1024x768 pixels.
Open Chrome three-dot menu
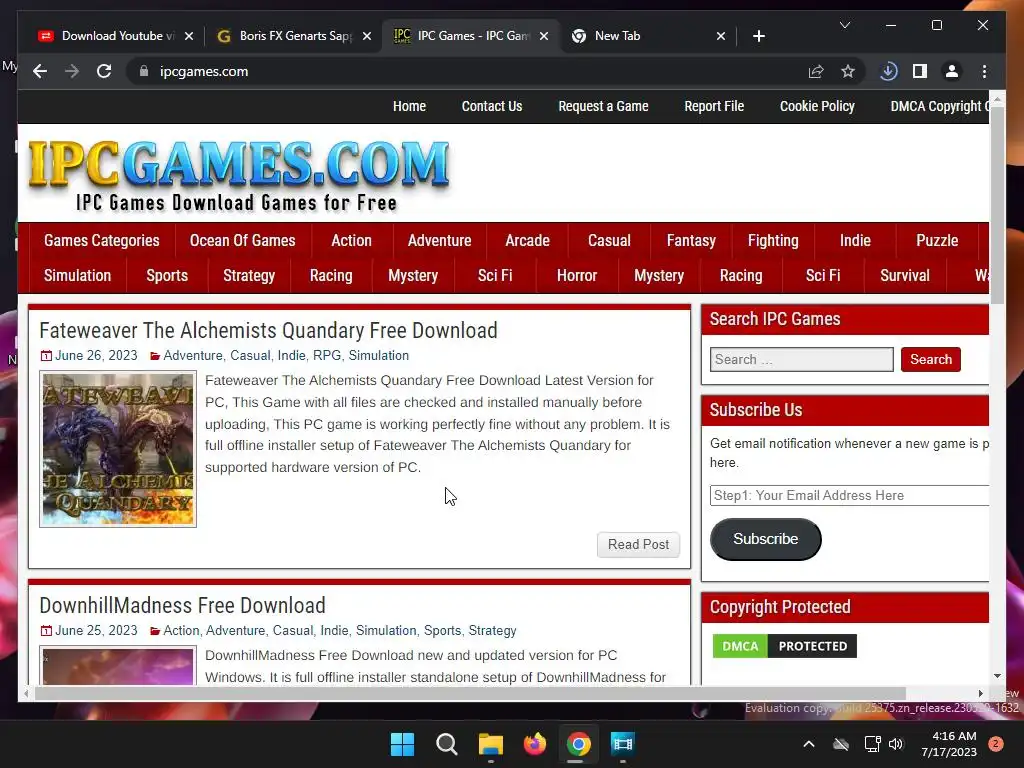(x=984, y=71)
